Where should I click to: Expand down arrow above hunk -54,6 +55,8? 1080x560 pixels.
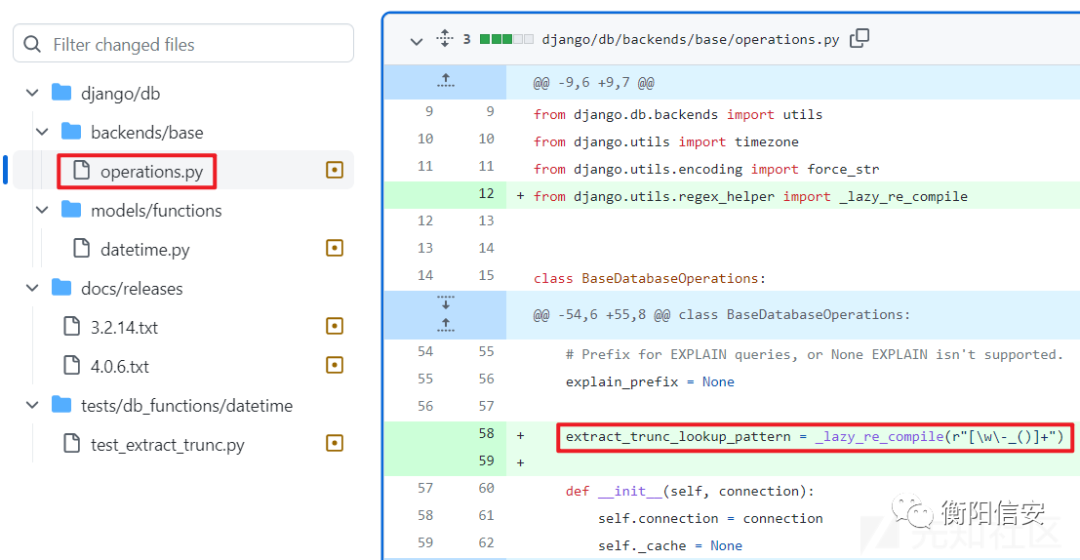[446, 302]
